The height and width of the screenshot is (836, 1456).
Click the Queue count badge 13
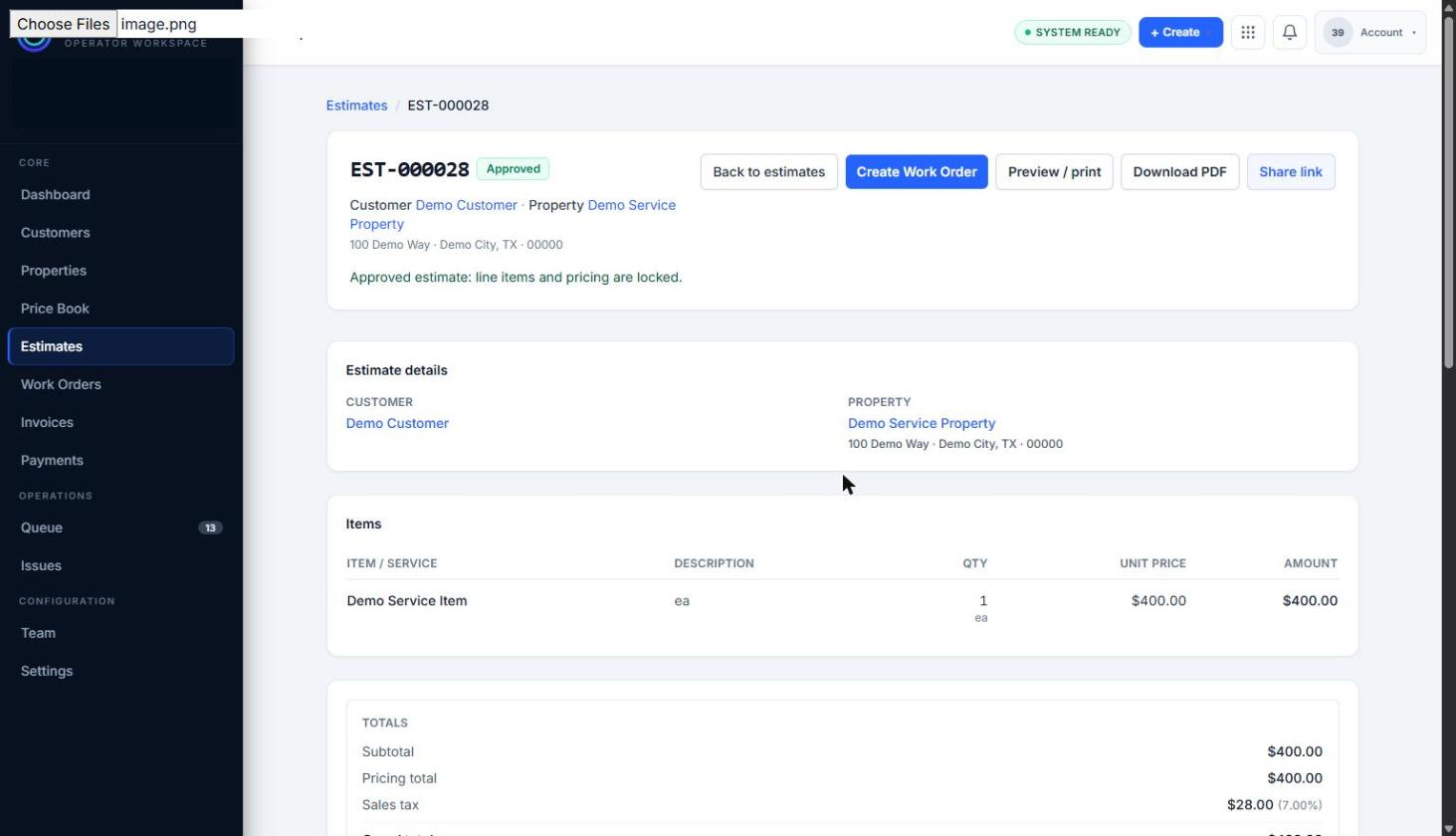[210, 527]
